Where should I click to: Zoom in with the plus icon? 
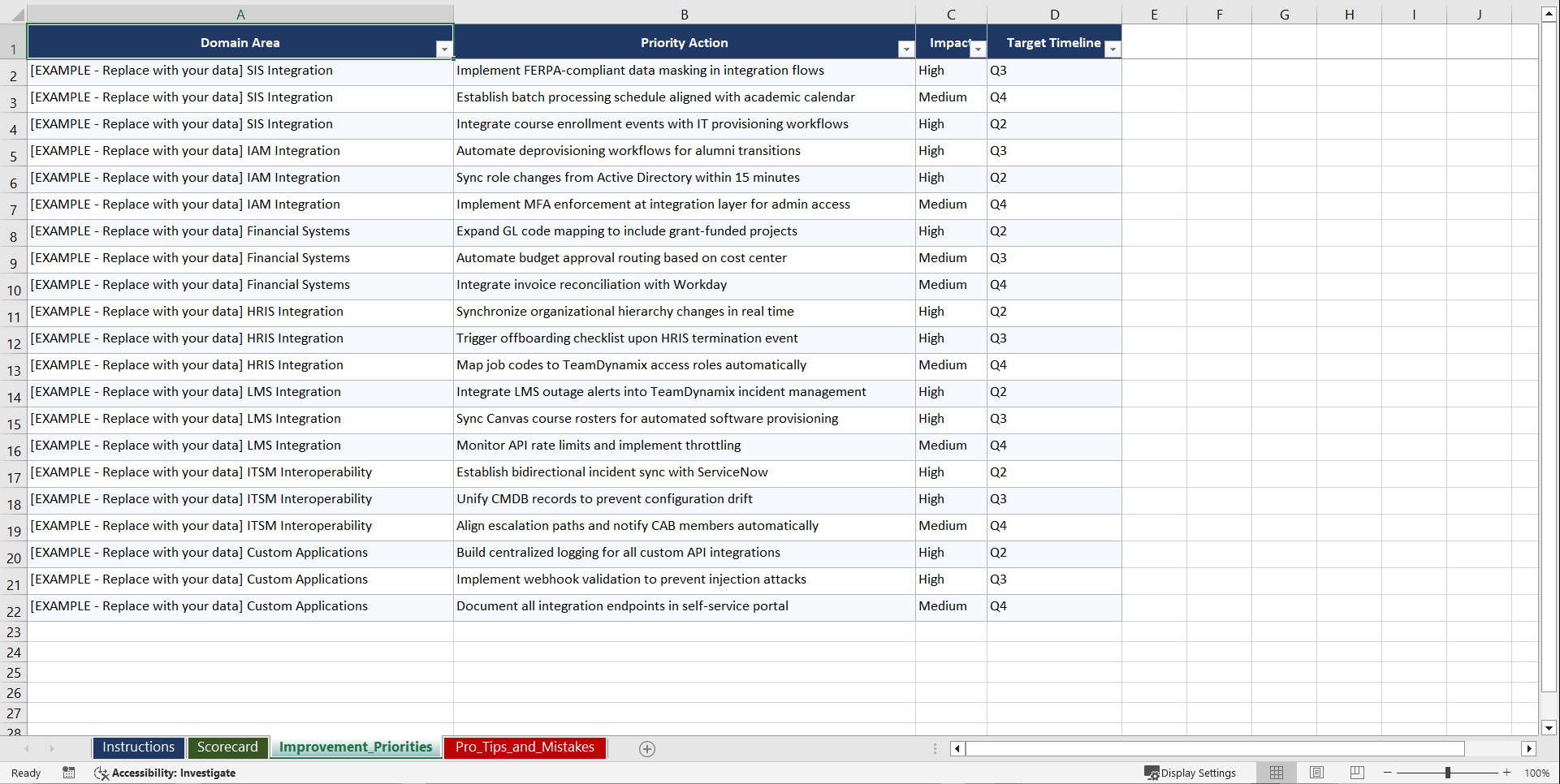coord(1506,772)
